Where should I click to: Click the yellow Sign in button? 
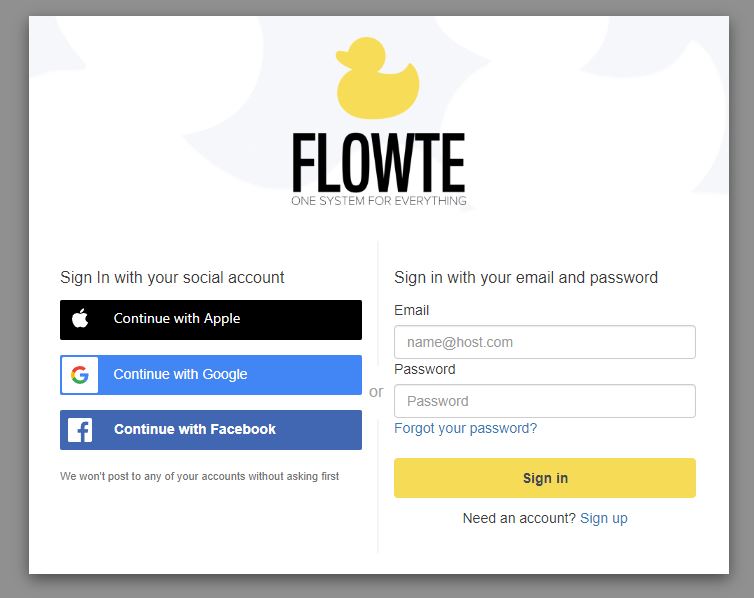pyautogui.click(x=545, y=478)
